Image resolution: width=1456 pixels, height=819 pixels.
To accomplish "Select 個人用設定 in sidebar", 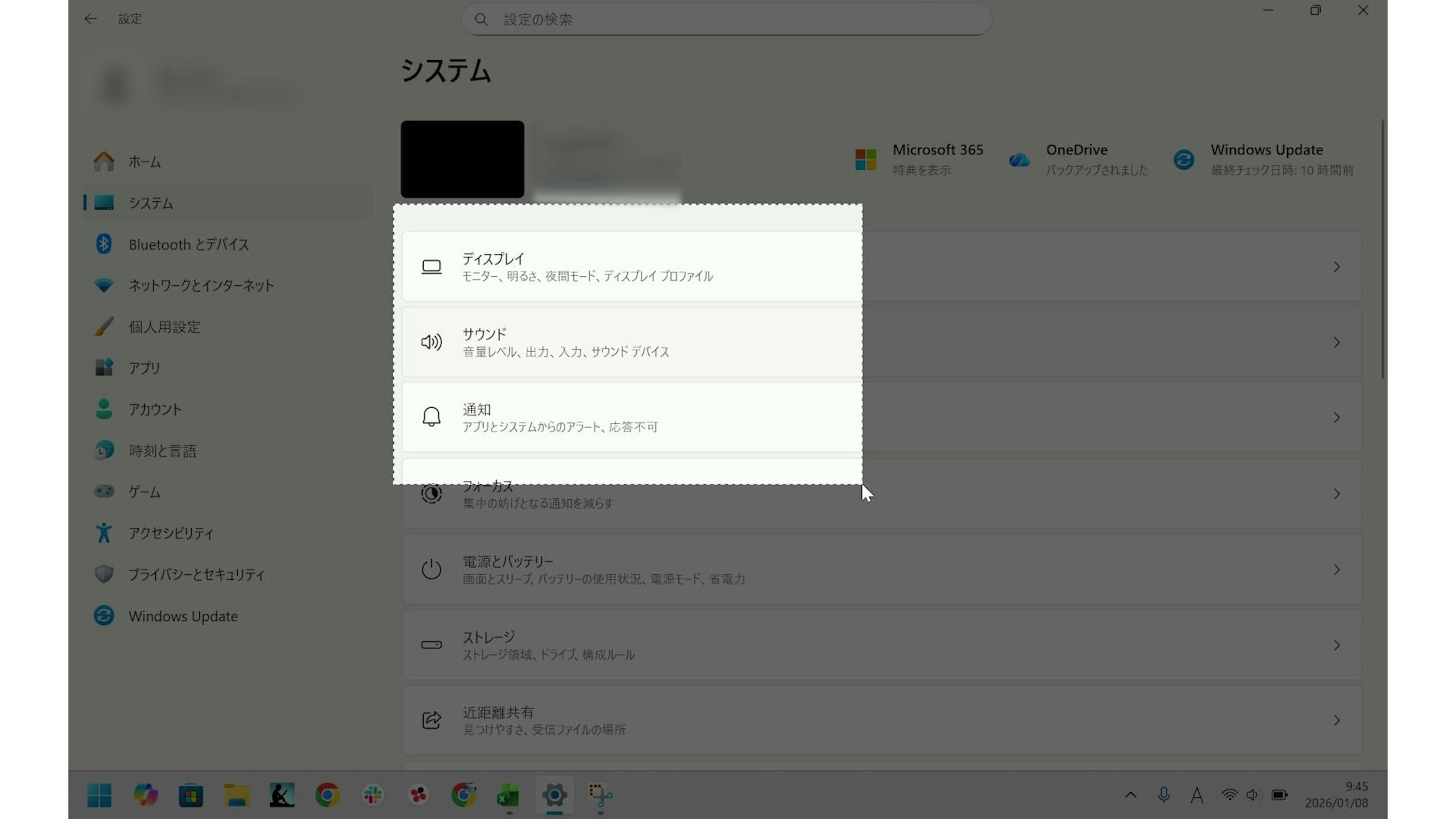I will coord(164,327).
